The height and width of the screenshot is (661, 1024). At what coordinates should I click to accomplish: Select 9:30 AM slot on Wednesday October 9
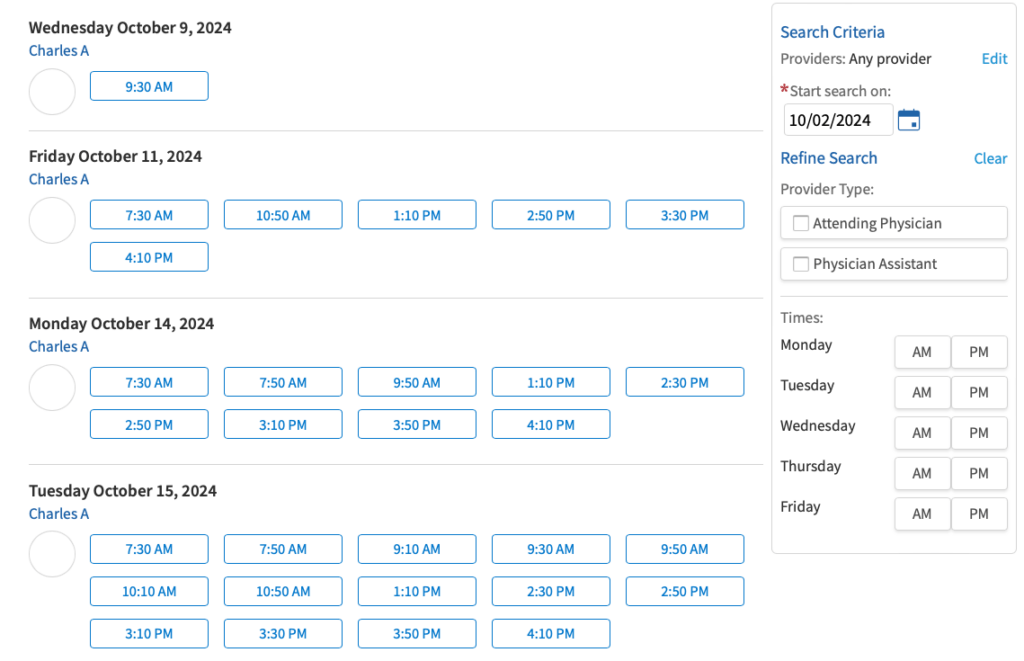coord(149,87)
